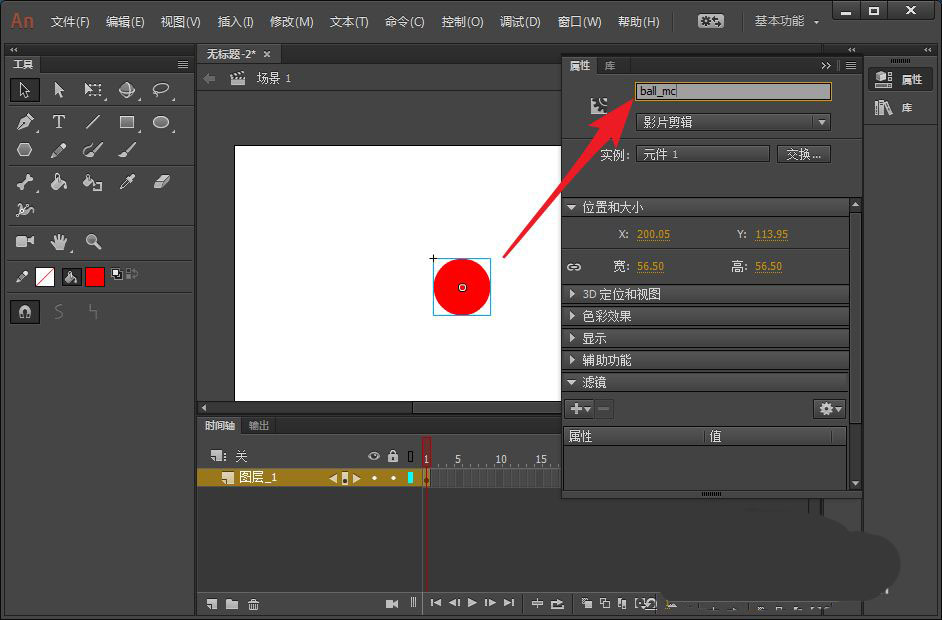Toggle outline view for all layers

[410, 457]
